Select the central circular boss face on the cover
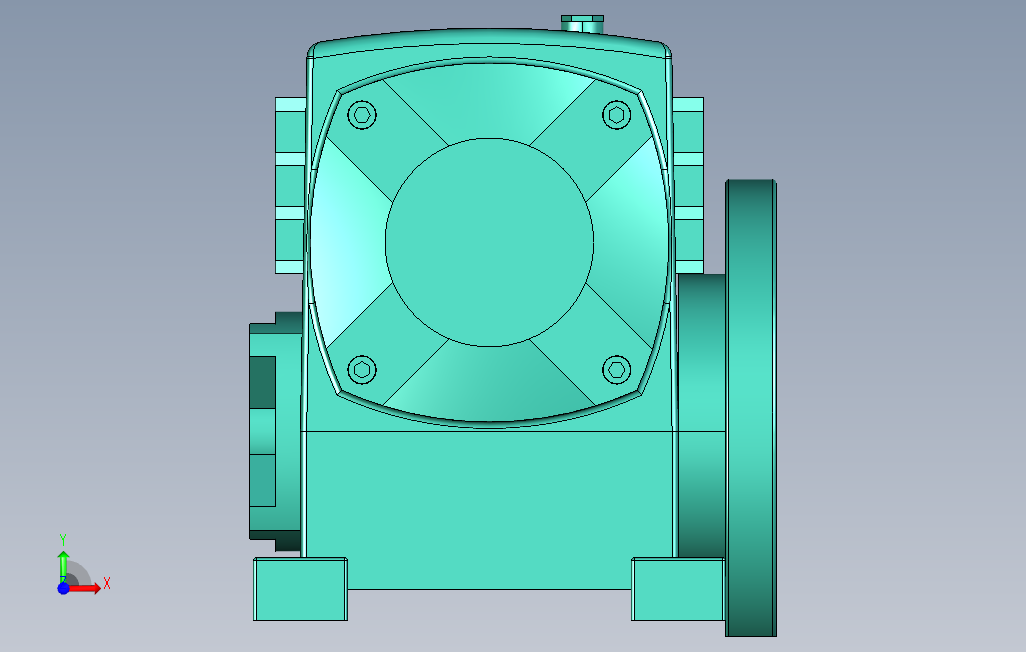 click(489, 242)
